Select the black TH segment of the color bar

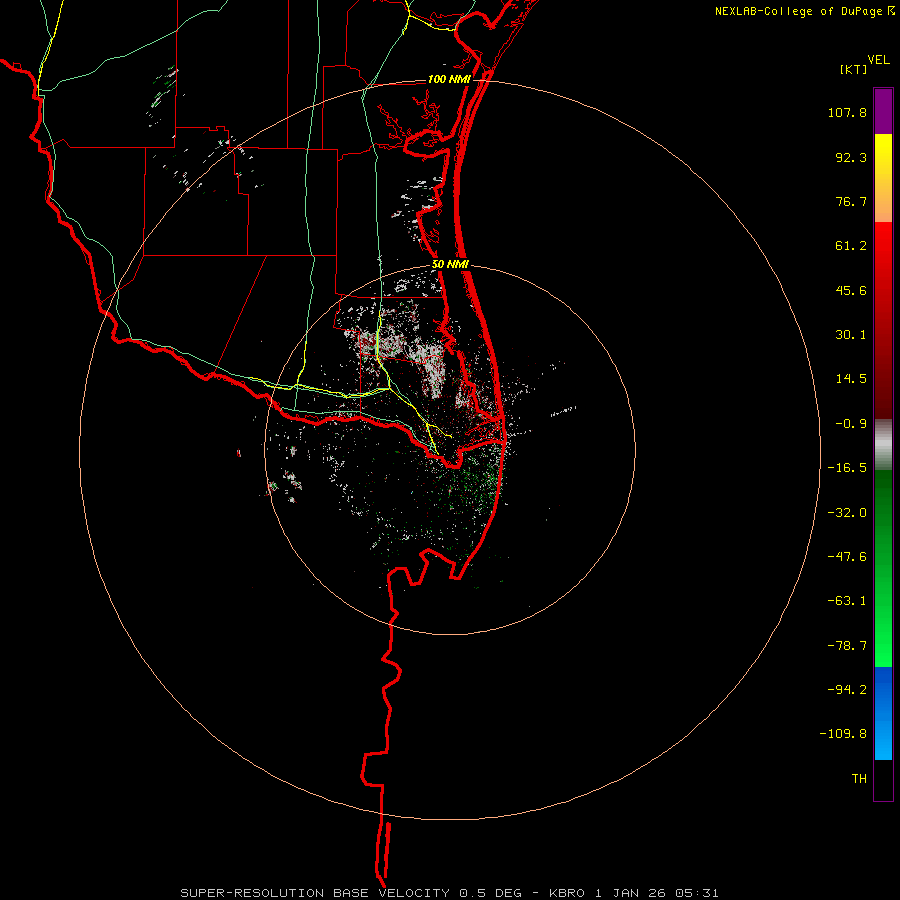pyautogui.click(x=883, y=779)
